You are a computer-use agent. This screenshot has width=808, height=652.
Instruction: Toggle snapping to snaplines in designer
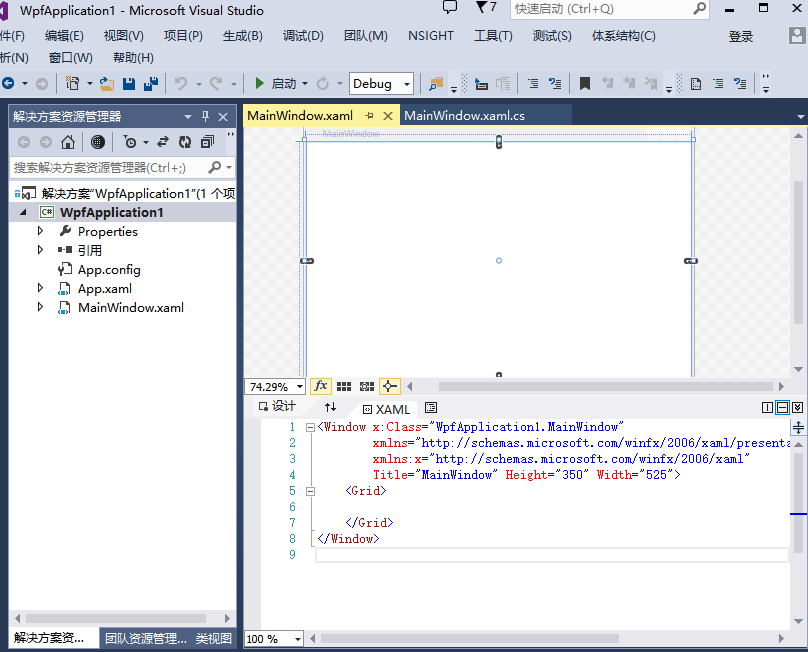389,386
